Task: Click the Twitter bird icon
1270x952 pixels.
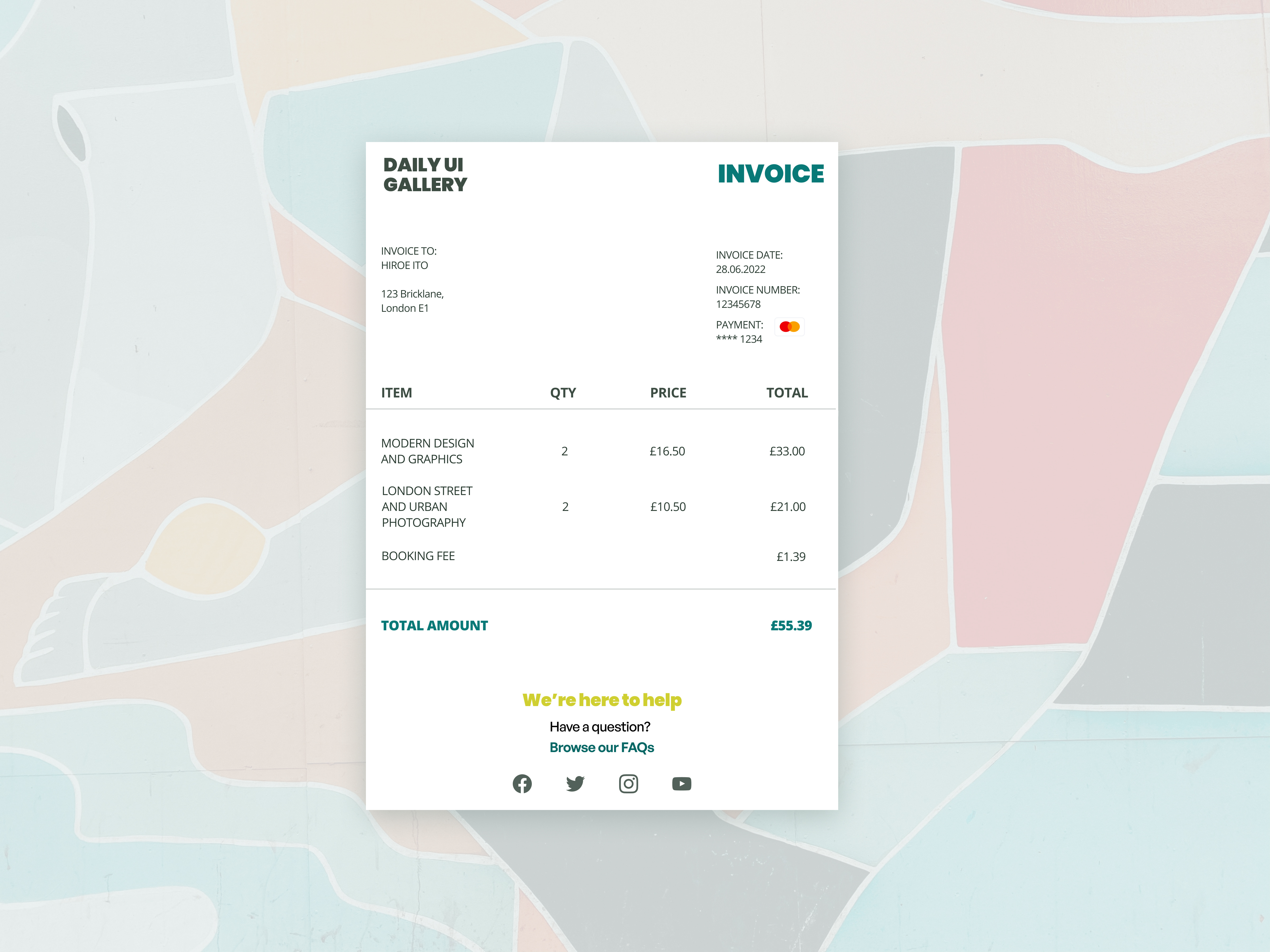Action: click(575, 783)
